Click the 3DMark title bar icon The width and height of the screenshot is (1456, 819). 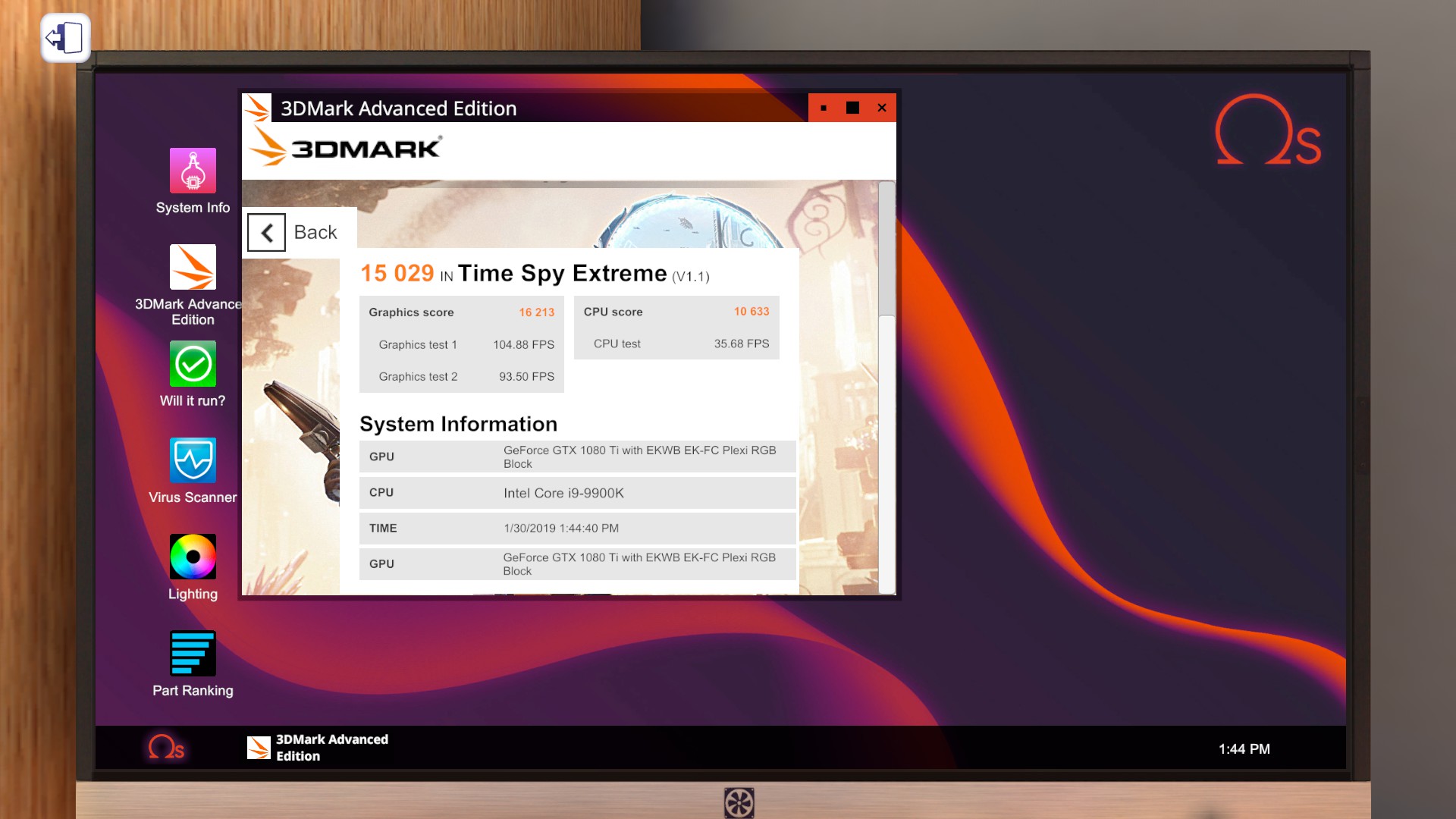[x=257, y=108]
